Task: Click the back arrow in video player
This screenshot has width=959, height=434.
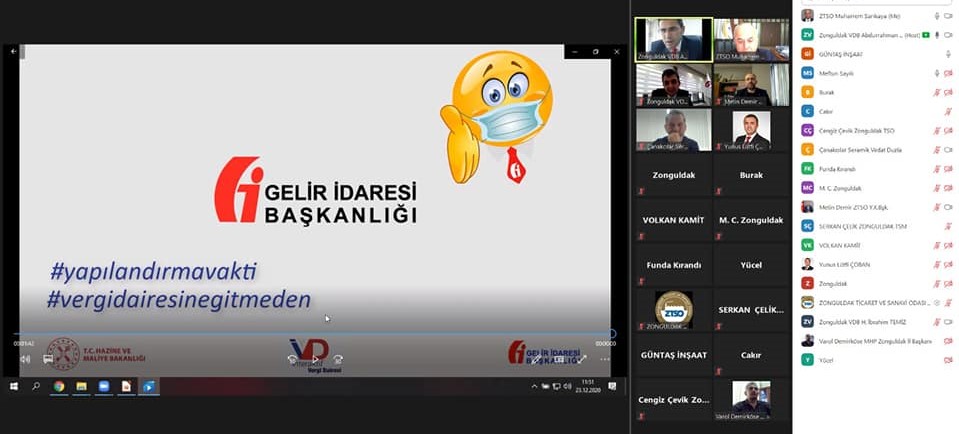Action: pyautogui.click(x=13, y=52)
